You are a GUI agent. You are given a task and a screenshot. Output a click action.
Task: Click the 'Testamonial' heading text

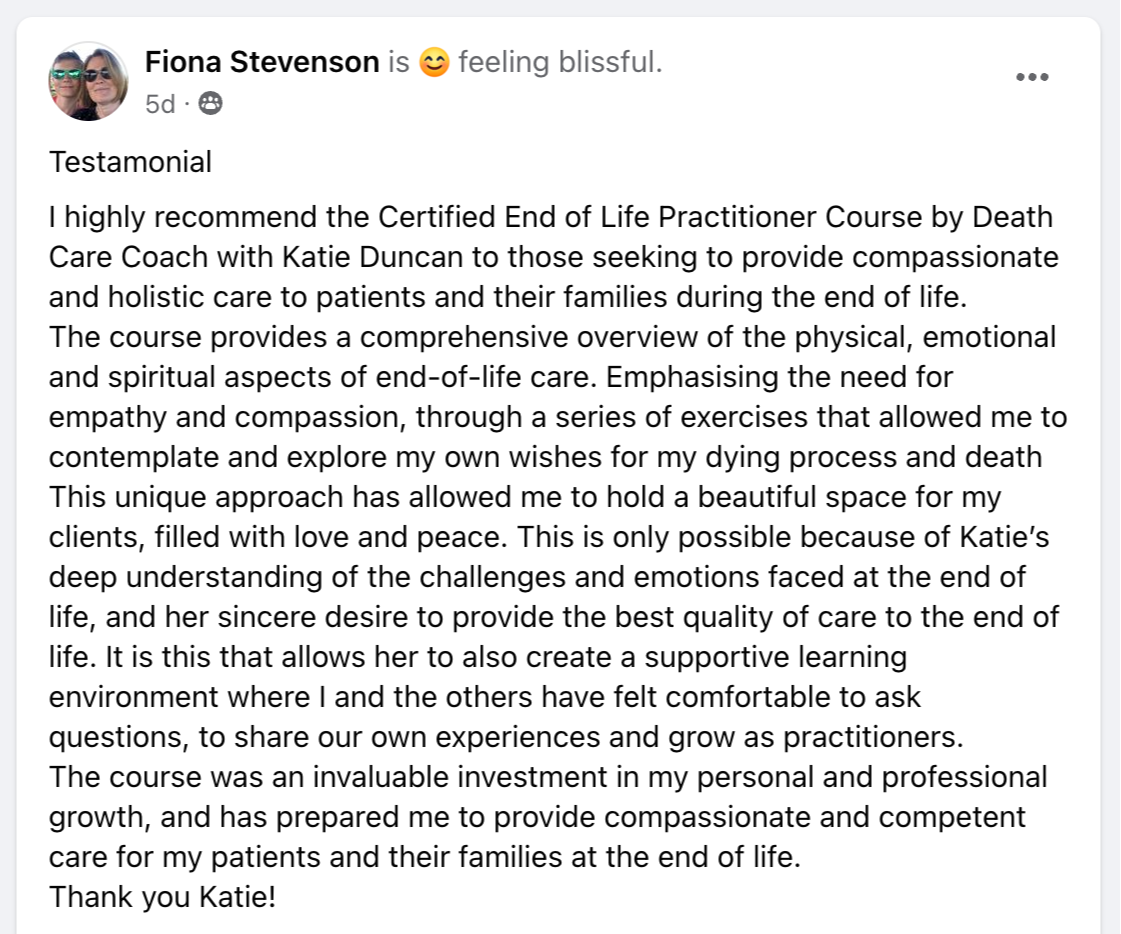130,162
